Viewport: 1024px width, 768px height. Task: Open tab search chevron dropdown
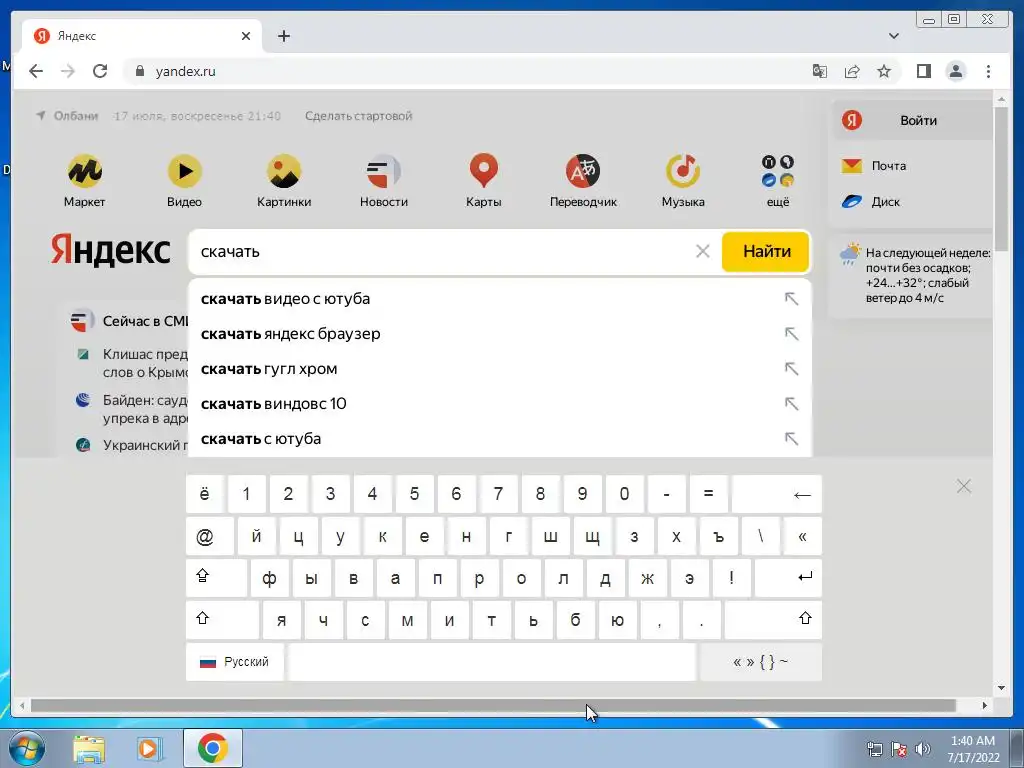click(894, 36)
